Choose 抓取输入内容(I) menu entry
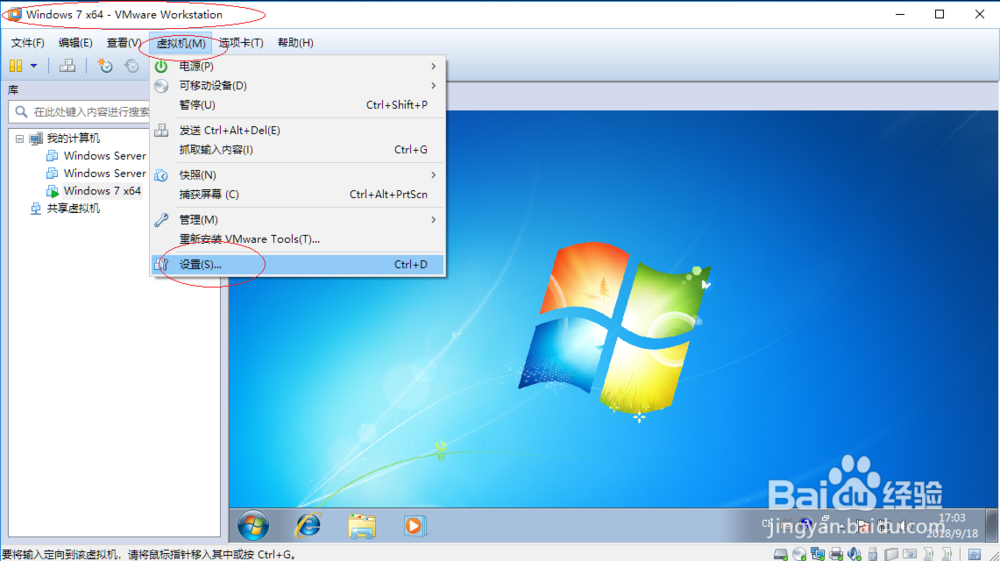Image resolution: width=1000 pixels, height=561 pixels. [298, 149]
